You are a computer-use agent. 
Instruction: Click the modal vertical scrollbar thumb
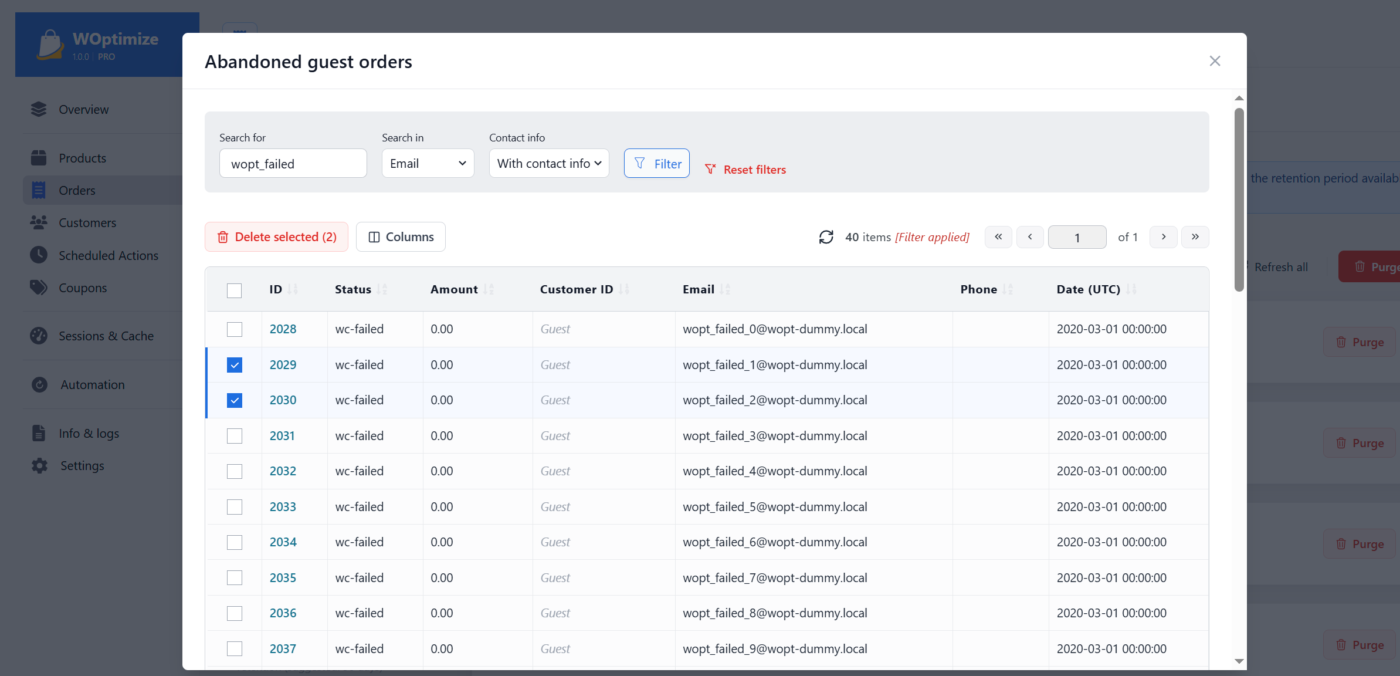[1239, 200]
